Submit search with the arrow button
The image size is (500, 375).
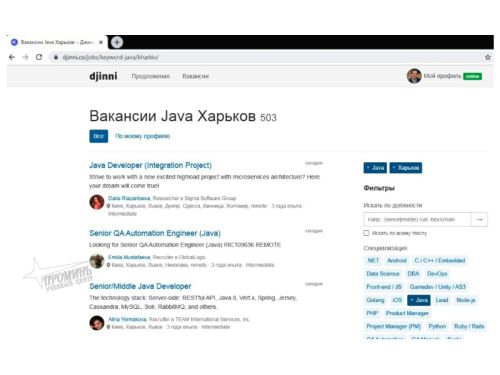click(479, 220)
